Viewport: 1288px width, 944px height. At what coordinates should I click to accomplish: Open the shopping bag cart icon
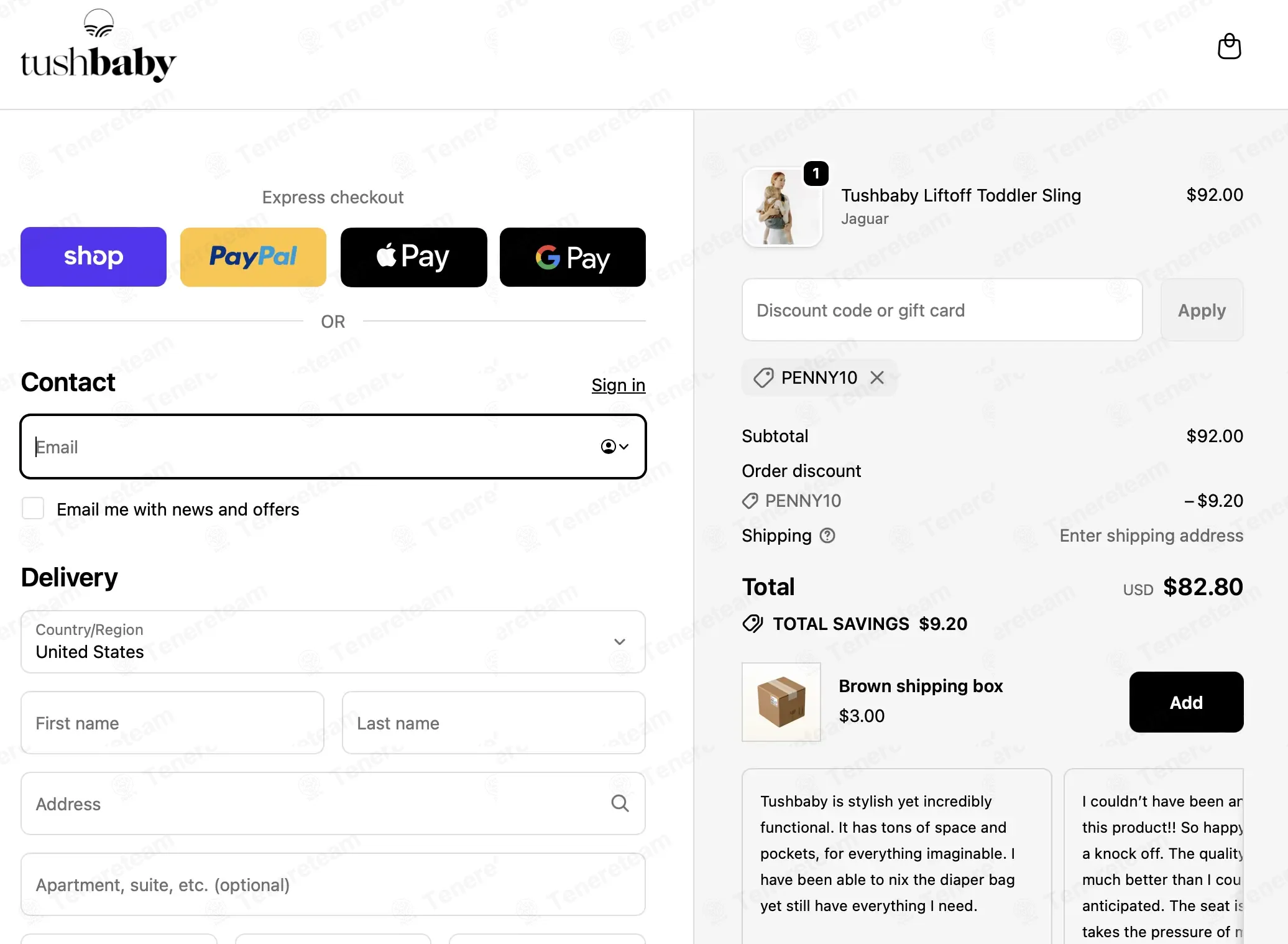point(1229,47)
